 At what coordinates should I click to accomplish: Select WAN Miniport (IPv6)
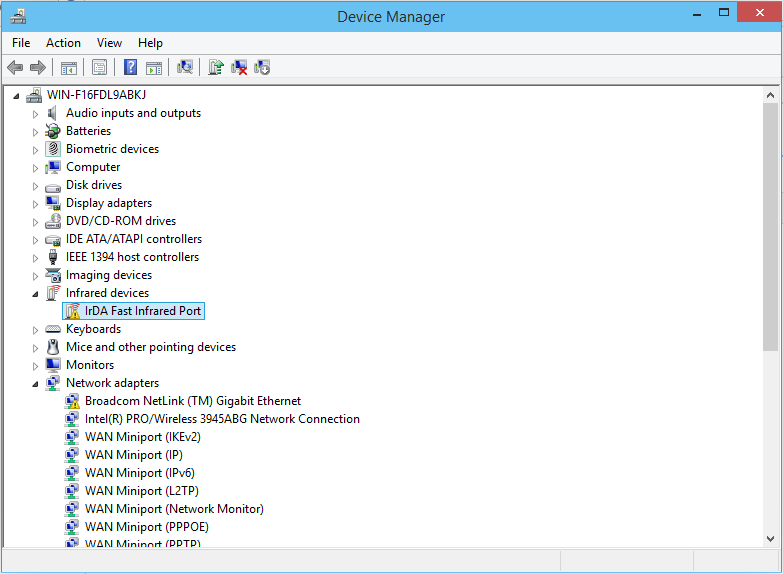point(140,473)
